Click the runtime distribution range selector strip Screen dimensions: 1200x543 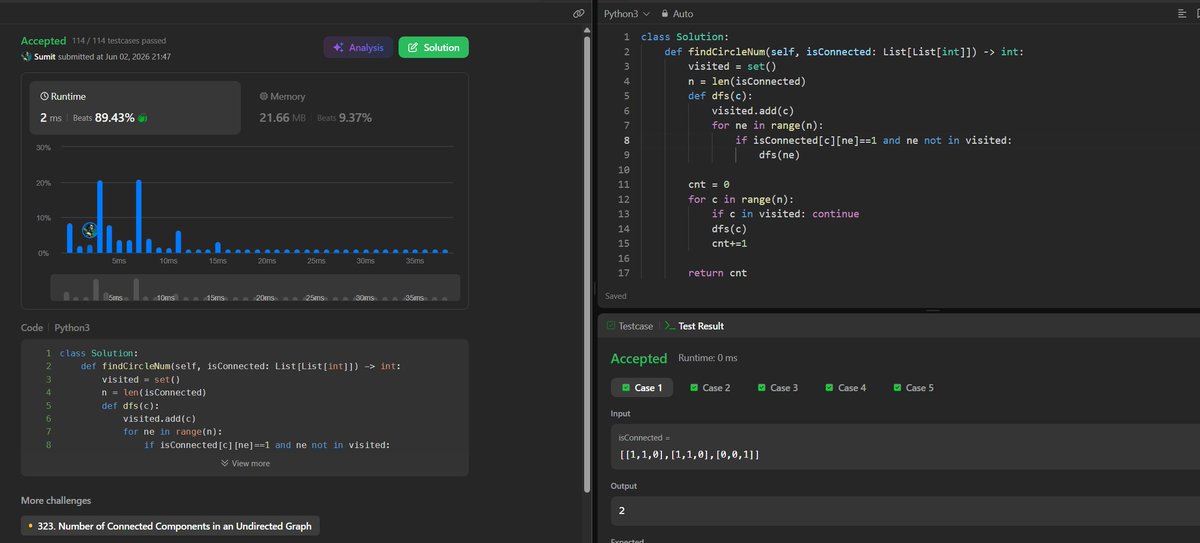point(255,288)
